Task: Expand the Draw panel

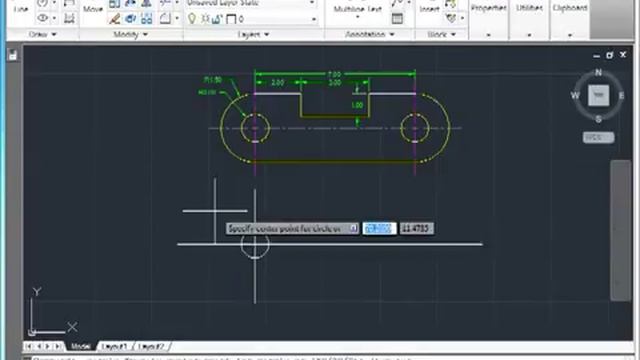Action: click(x=42, y=34)
